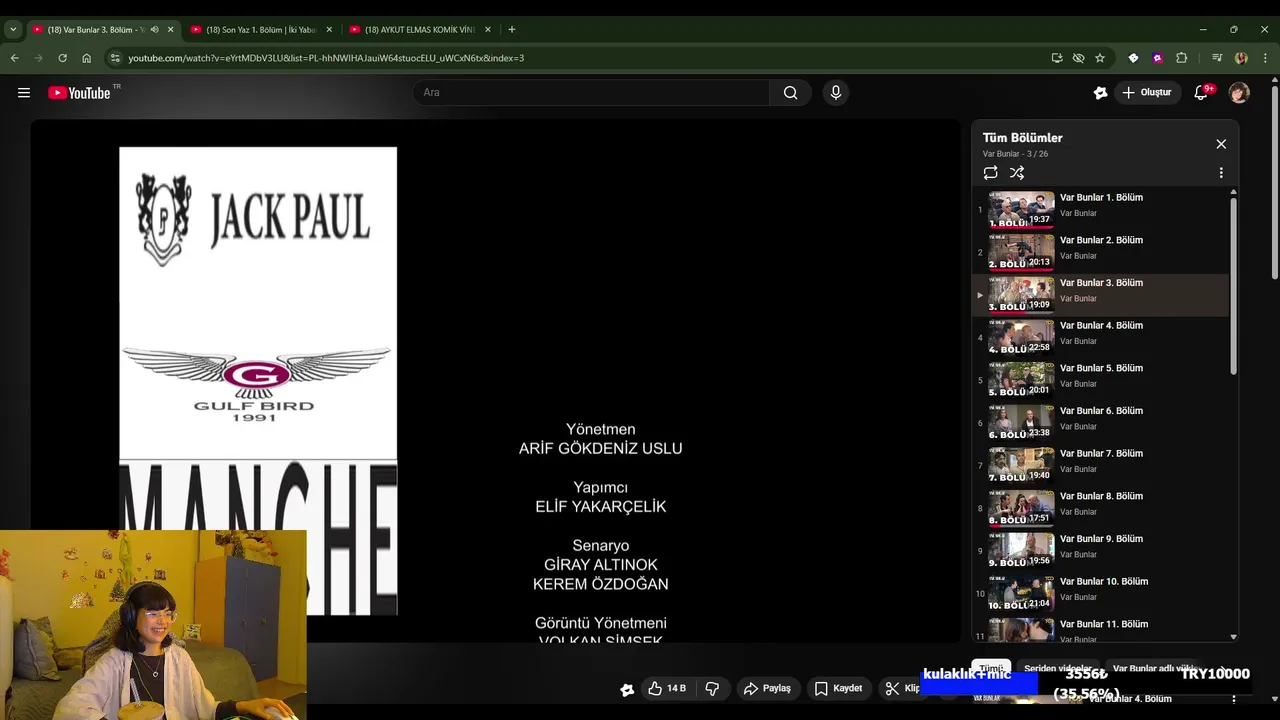The image size is (1280, 720).
Task: Open playlist three-dot options menu
Action: 1221,173
